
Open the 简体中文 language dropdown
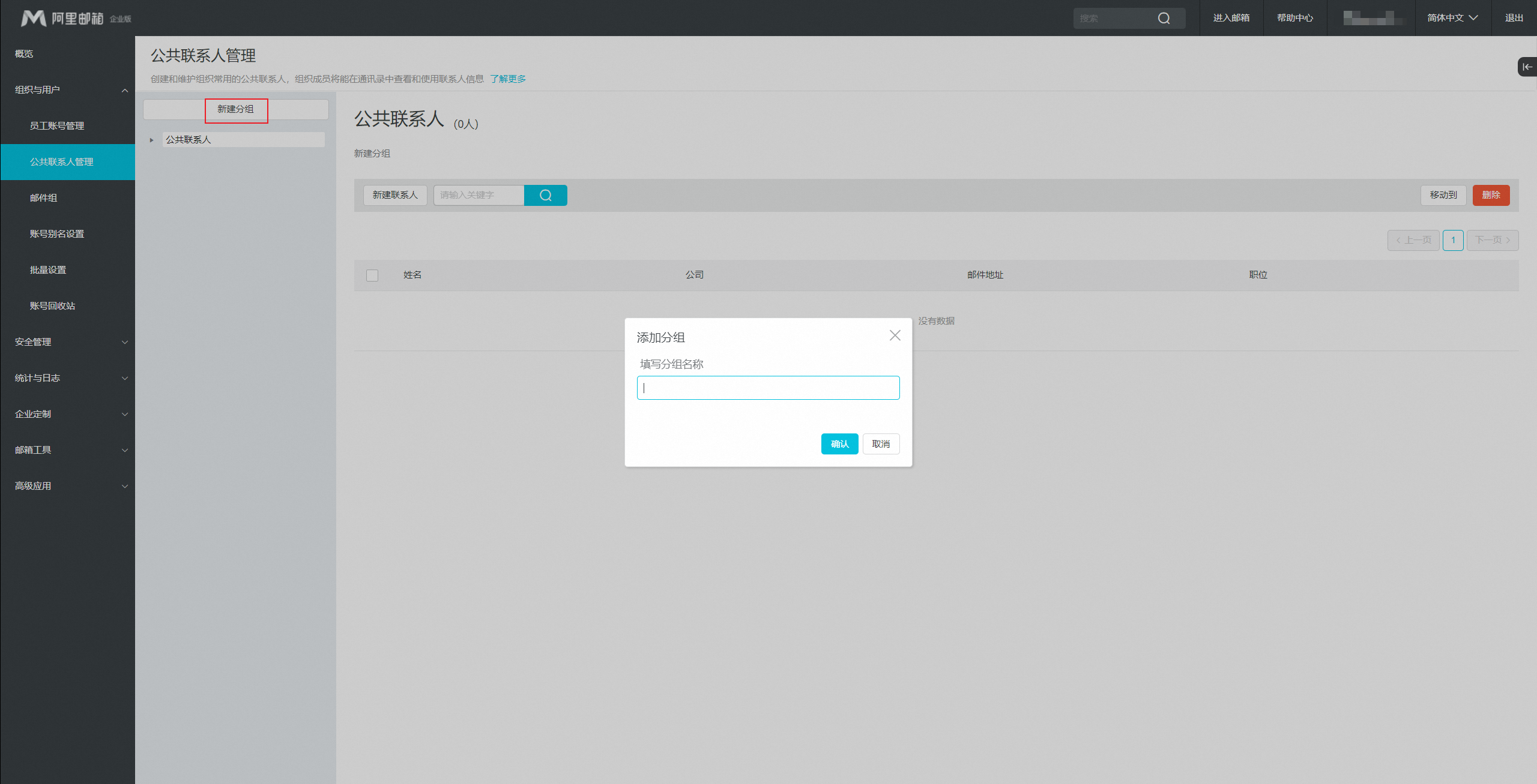pyautogui.click(x=1452, y=18)
